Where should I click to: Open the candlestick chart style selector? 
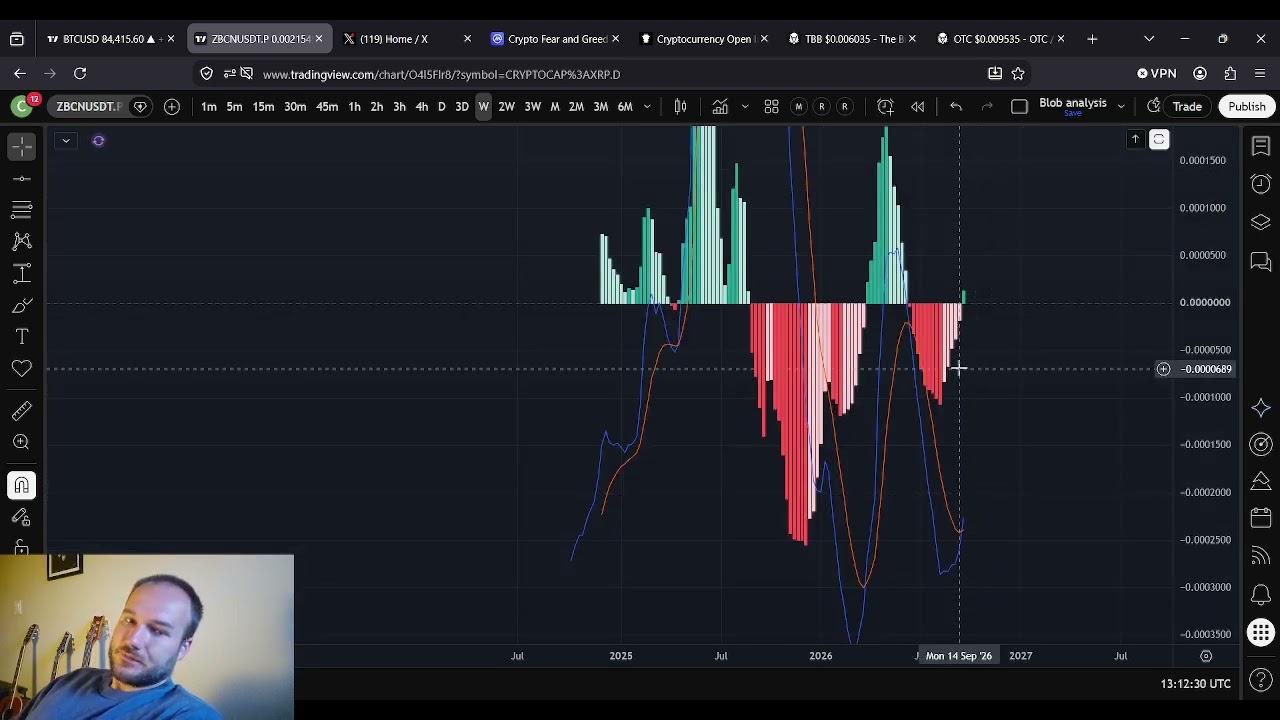680,106
